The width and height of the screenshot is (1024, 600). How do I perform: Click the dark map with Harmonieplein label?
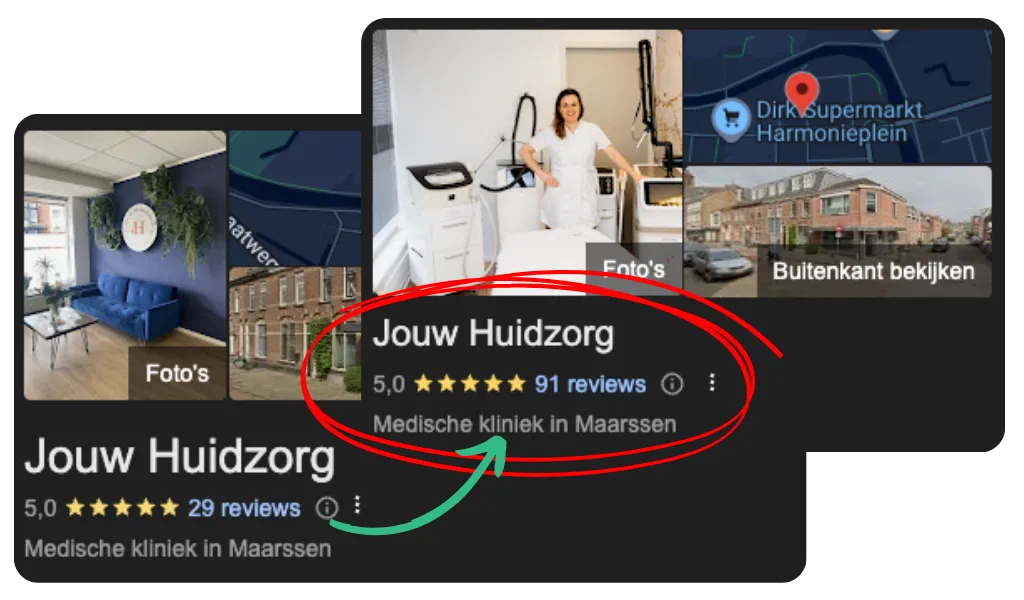tap(837, 97)
